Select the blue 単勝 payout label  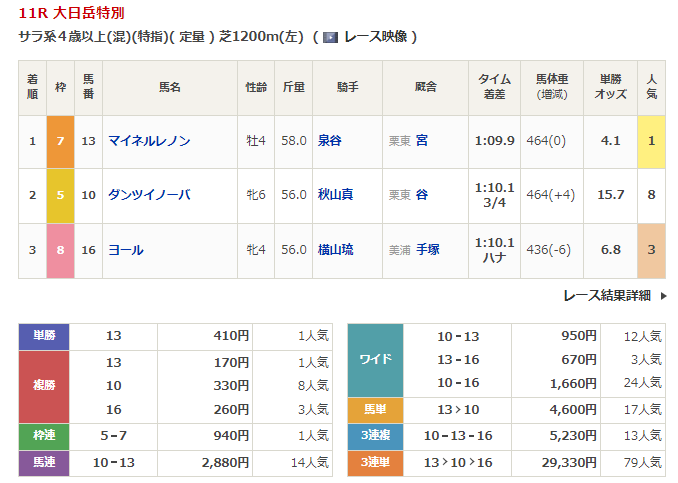click(44, 336)
